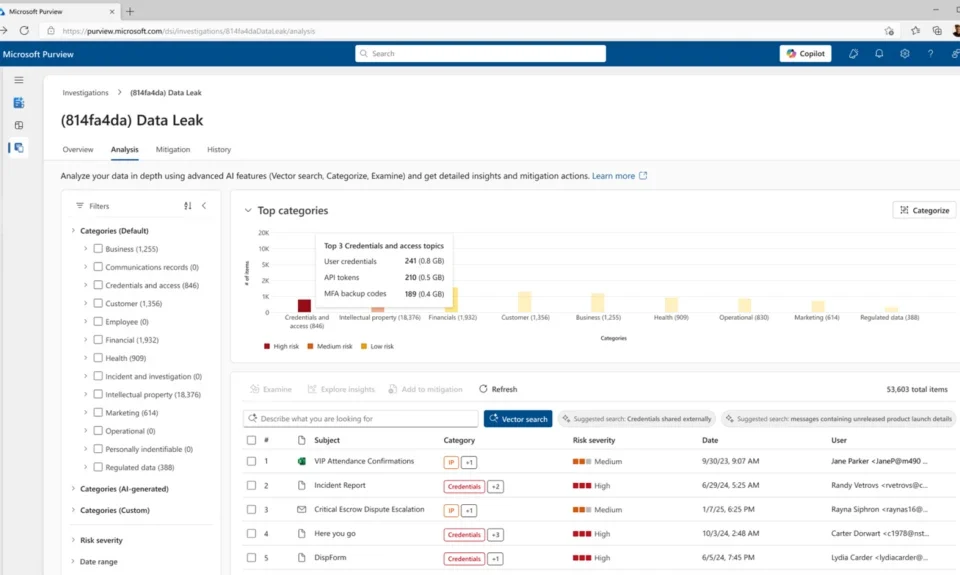Tick the select-all checkbox in table header
Screen dimensions: 960x575
click(251, 440)
